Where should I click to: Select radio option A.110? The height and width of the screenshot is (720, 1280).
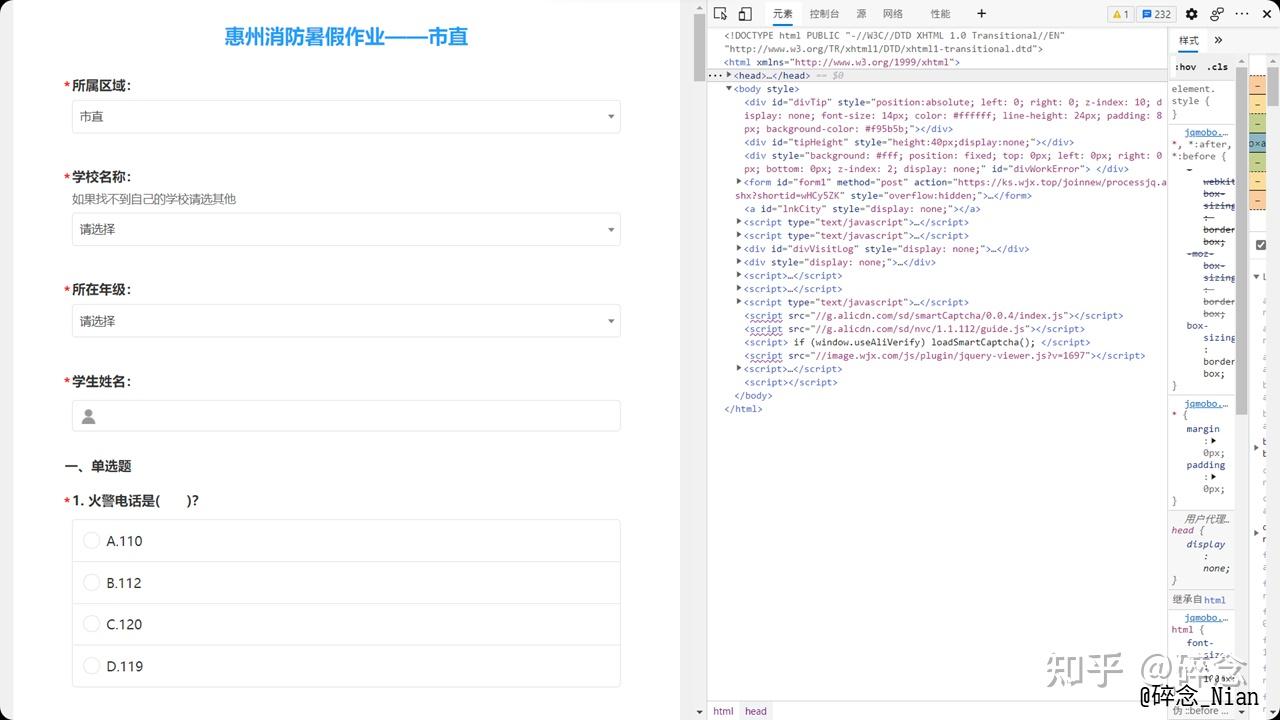[346, 541]
